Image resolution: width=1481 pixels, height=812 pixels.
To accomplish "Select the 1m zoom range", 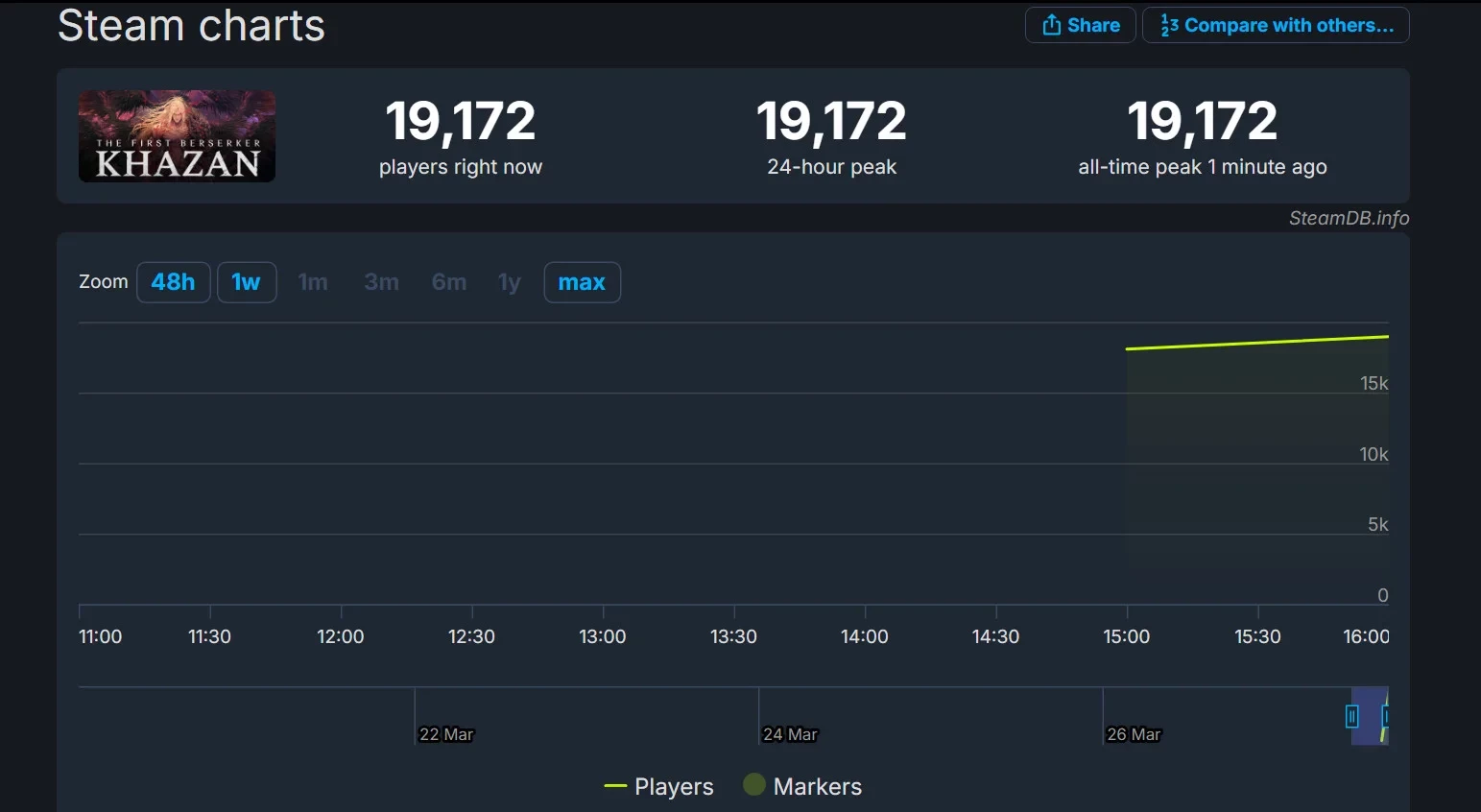I will (x=313, y=282).
